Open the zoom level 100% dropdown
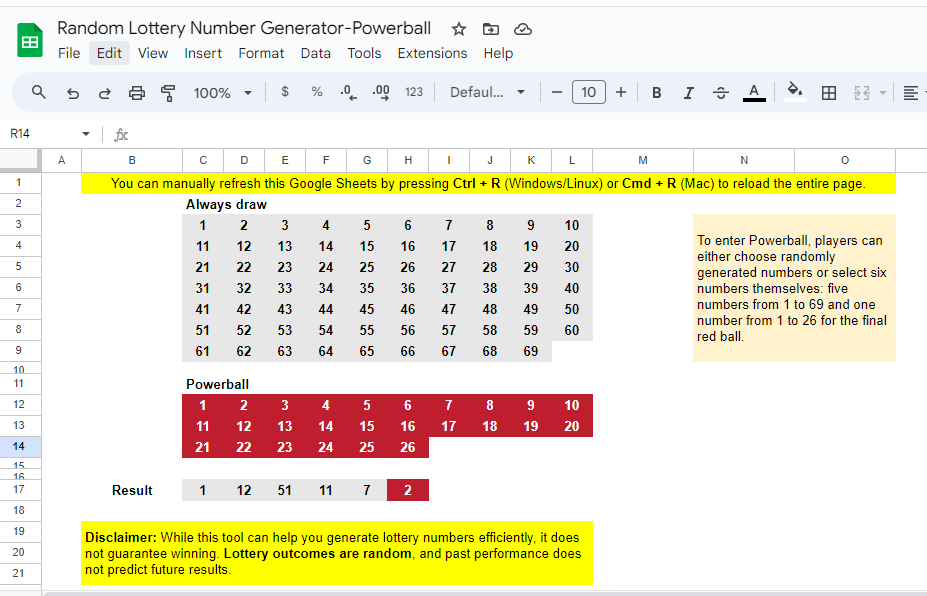Screen dimensions: 927x596 [223, 93]
